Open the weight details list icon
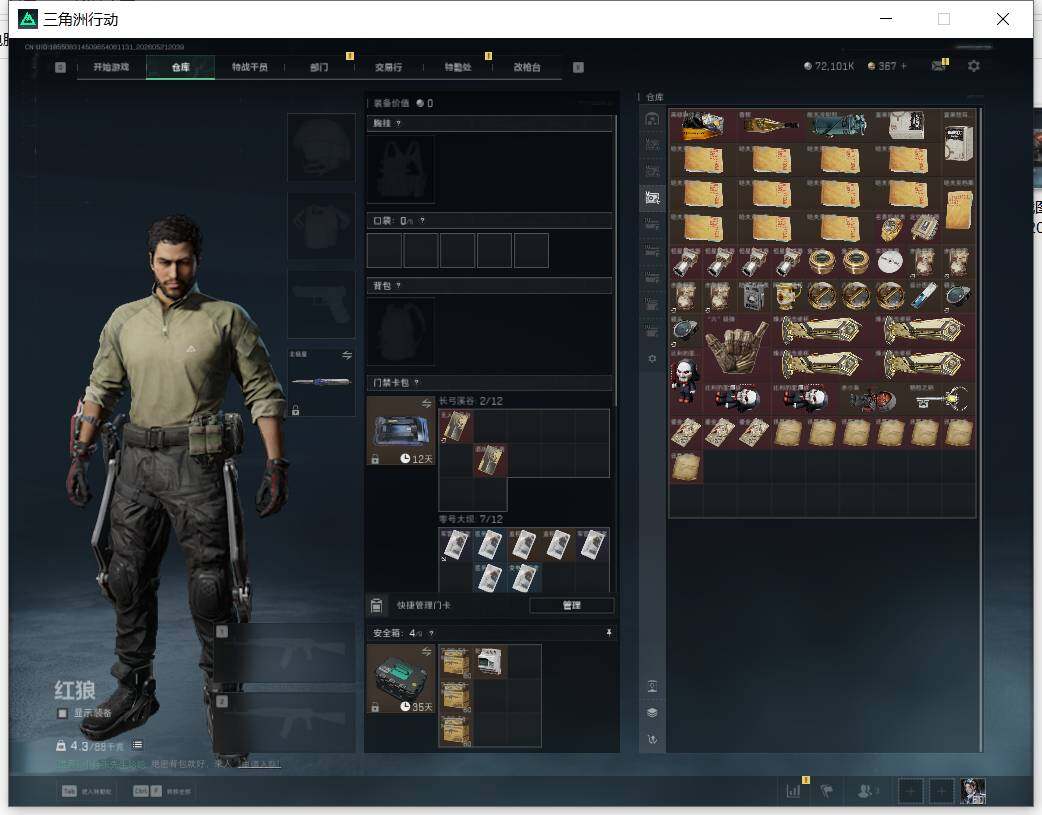 [x=137, y=745]
